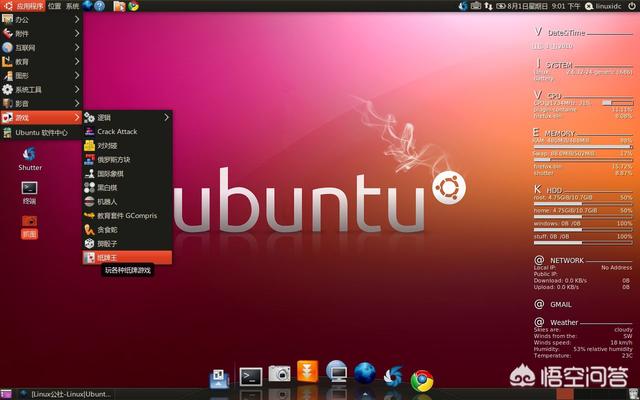Viewport: 640px width, 400px height.
Task: Open the network arrows indicator in panel
Action: [x=488, y=6]
